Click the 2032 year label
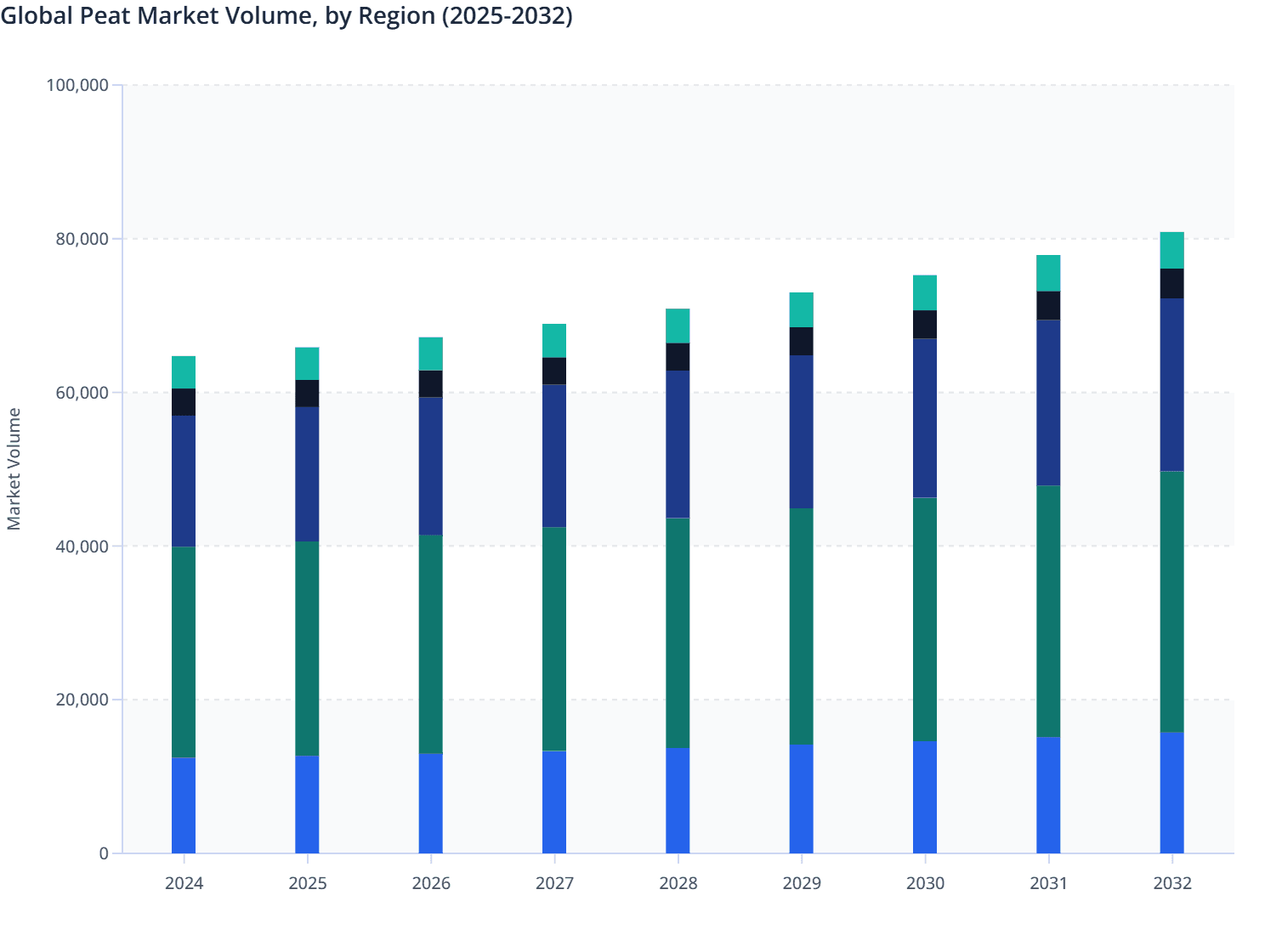Viewport: 1282px width, 952px height. point(1171,884)
